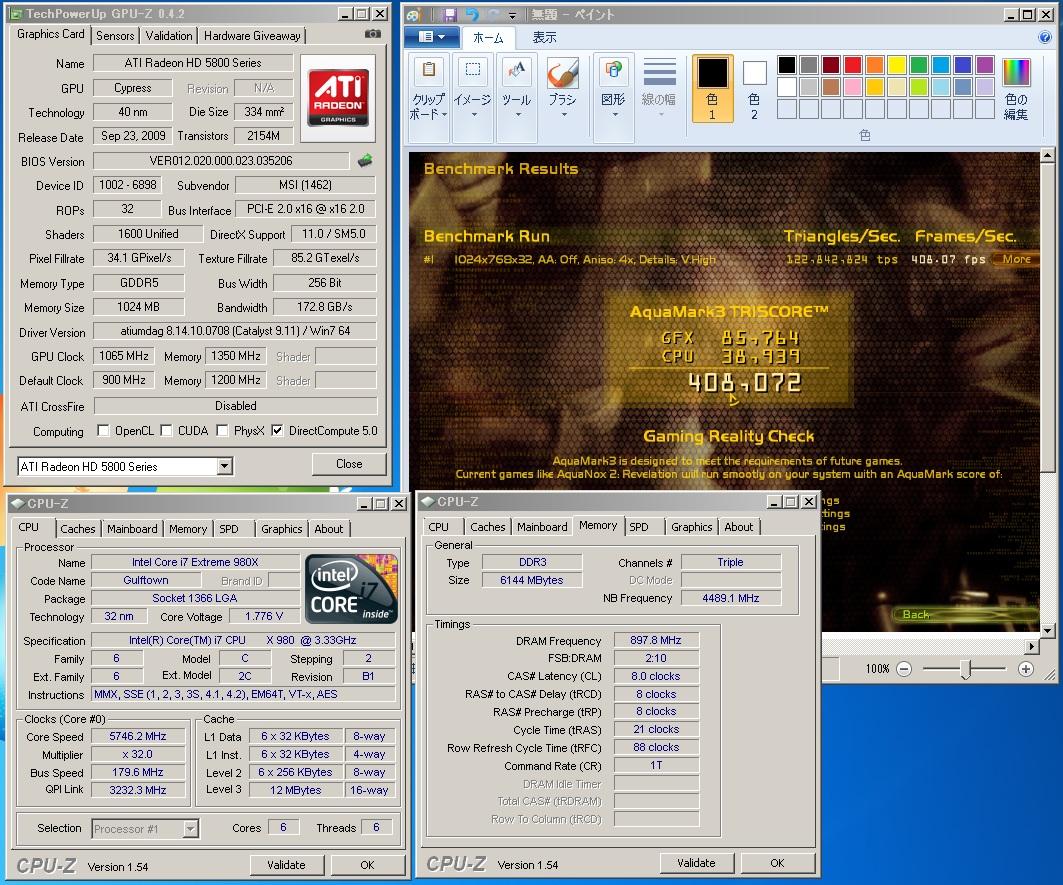Open the View ribbon tab in Paint
The image size is (1063, 885).
(544, 37)
